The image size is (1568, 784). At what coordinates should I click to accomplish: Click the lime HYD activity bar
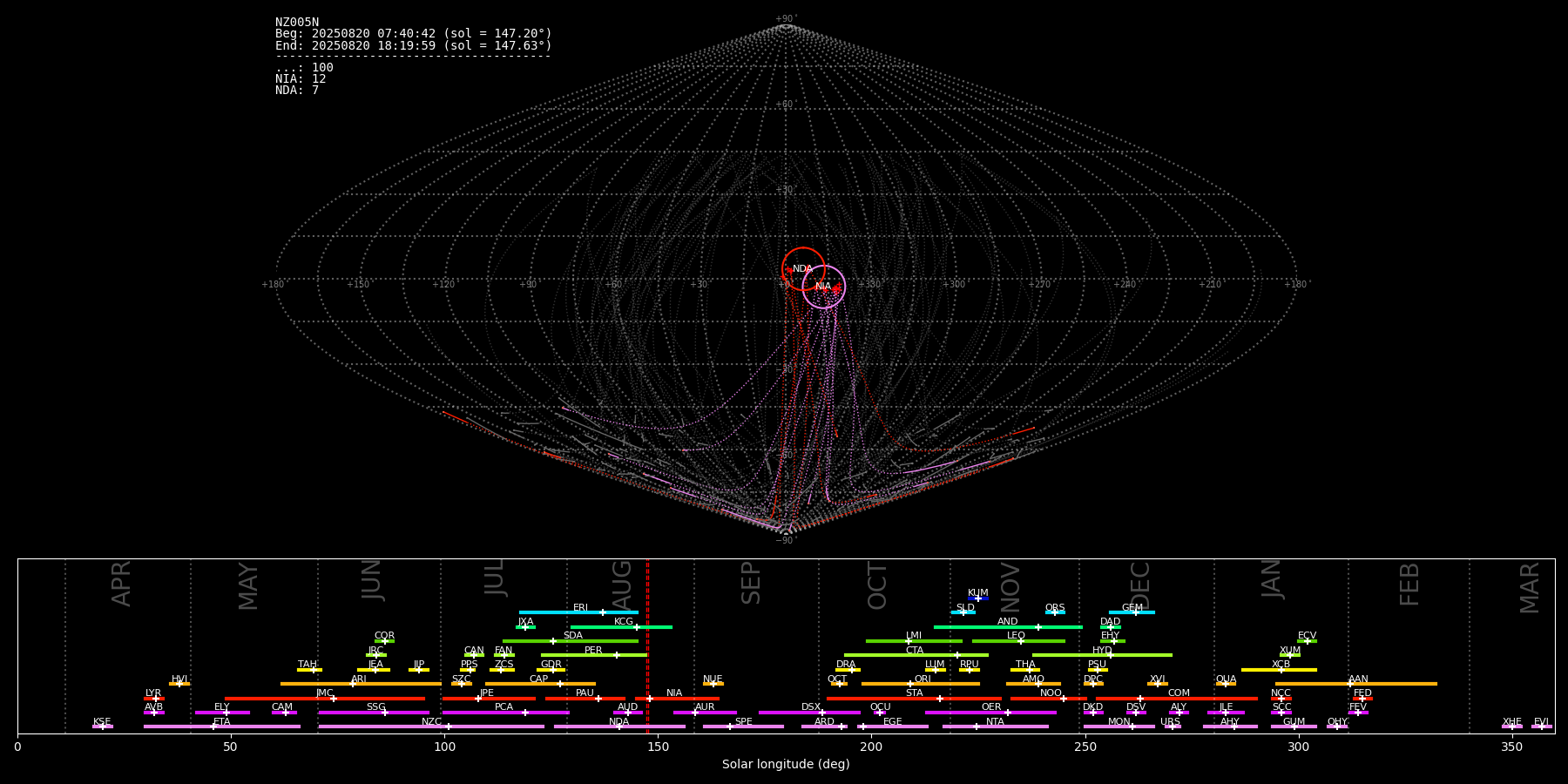[x=1102, y=655]
